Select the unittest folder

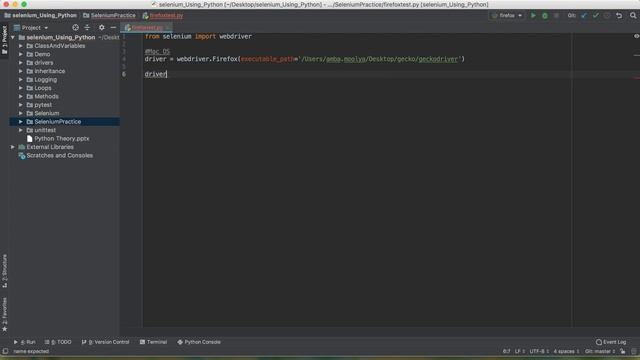coord(45,130)
